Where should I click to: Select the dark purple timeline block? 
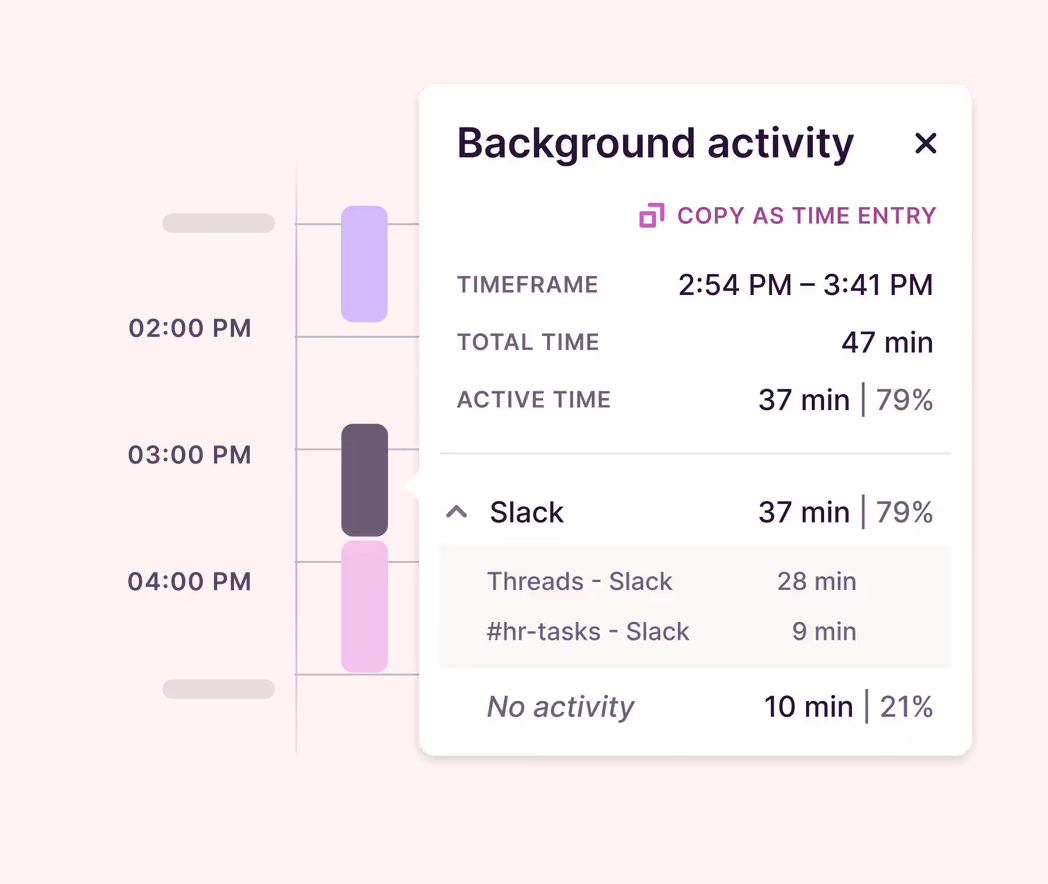[364, 480]
